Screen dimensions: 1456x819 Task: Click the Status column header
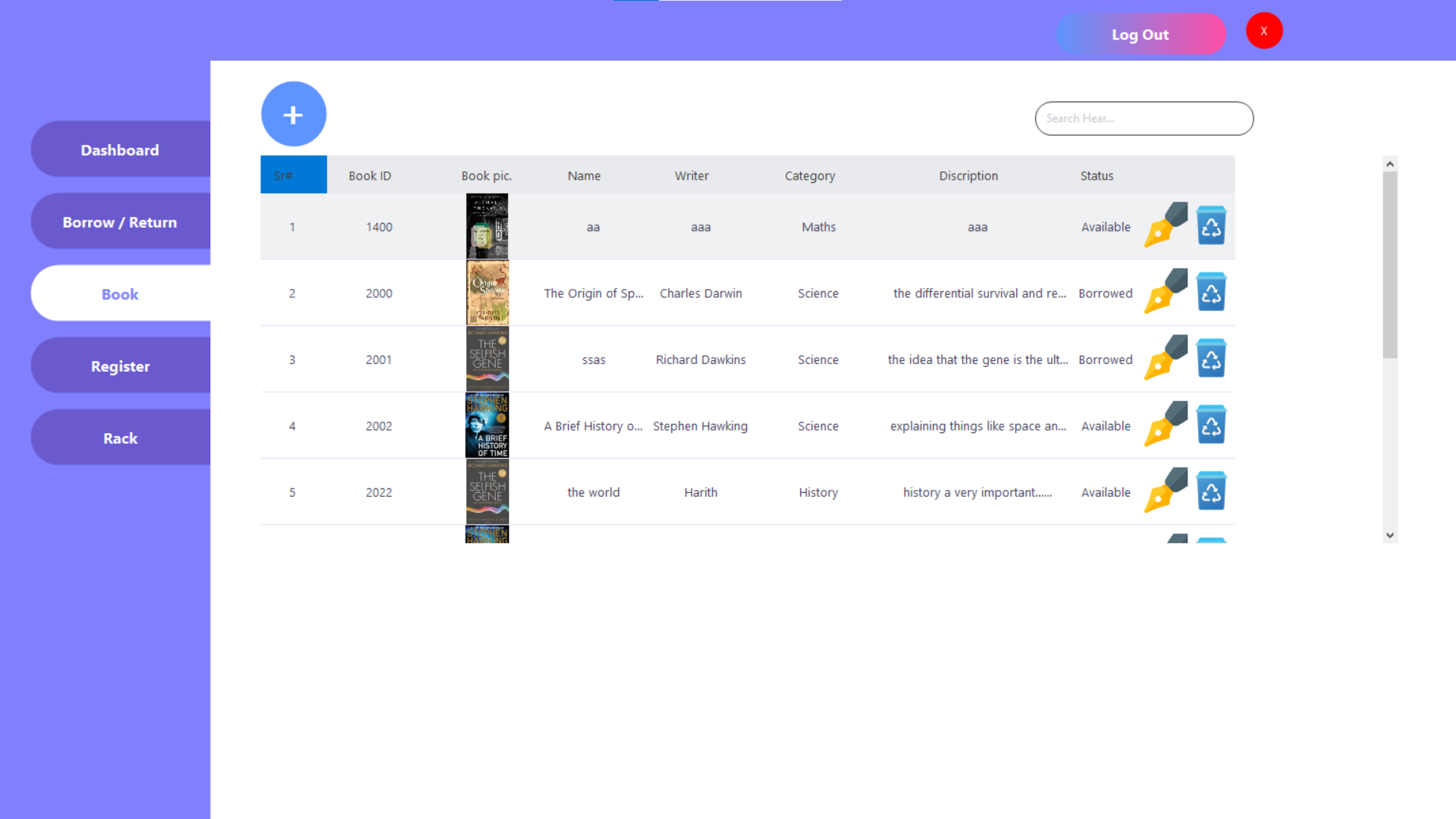(1097, 176)
